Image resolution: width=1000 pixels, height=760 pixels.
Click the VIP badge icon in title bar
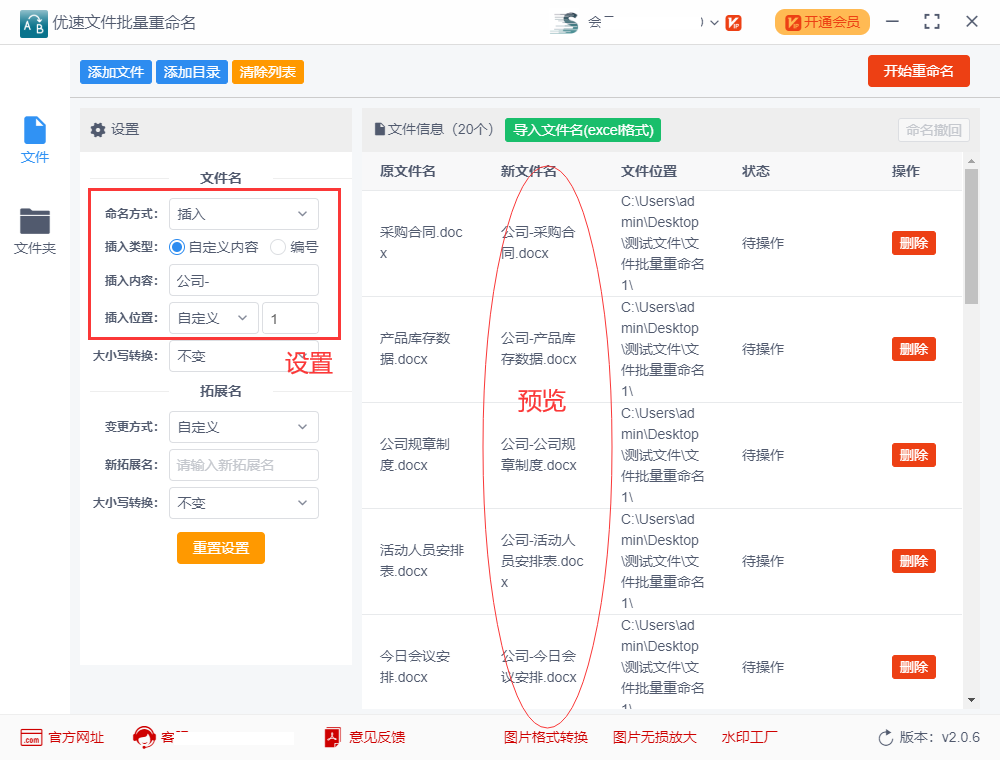(733, 23)
